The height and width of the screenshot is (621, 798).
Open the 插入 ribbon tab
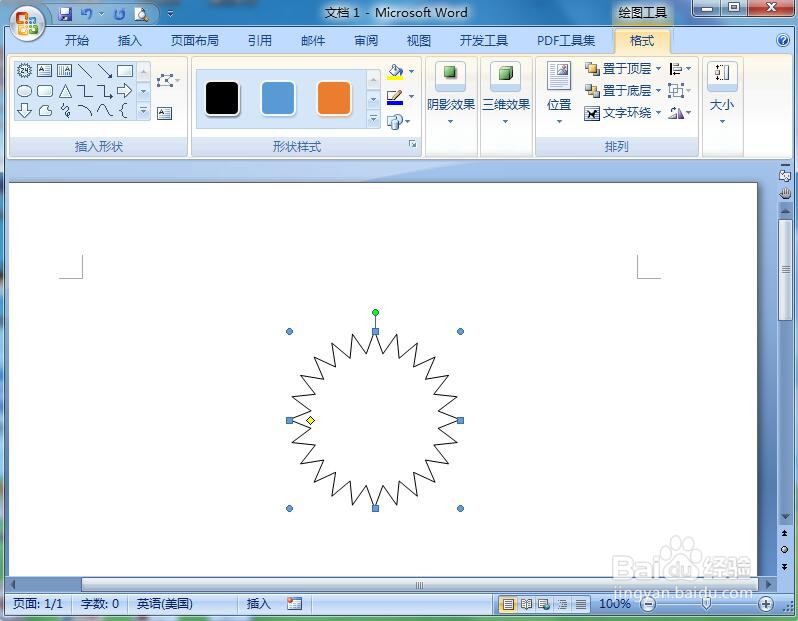pos(130,40)
